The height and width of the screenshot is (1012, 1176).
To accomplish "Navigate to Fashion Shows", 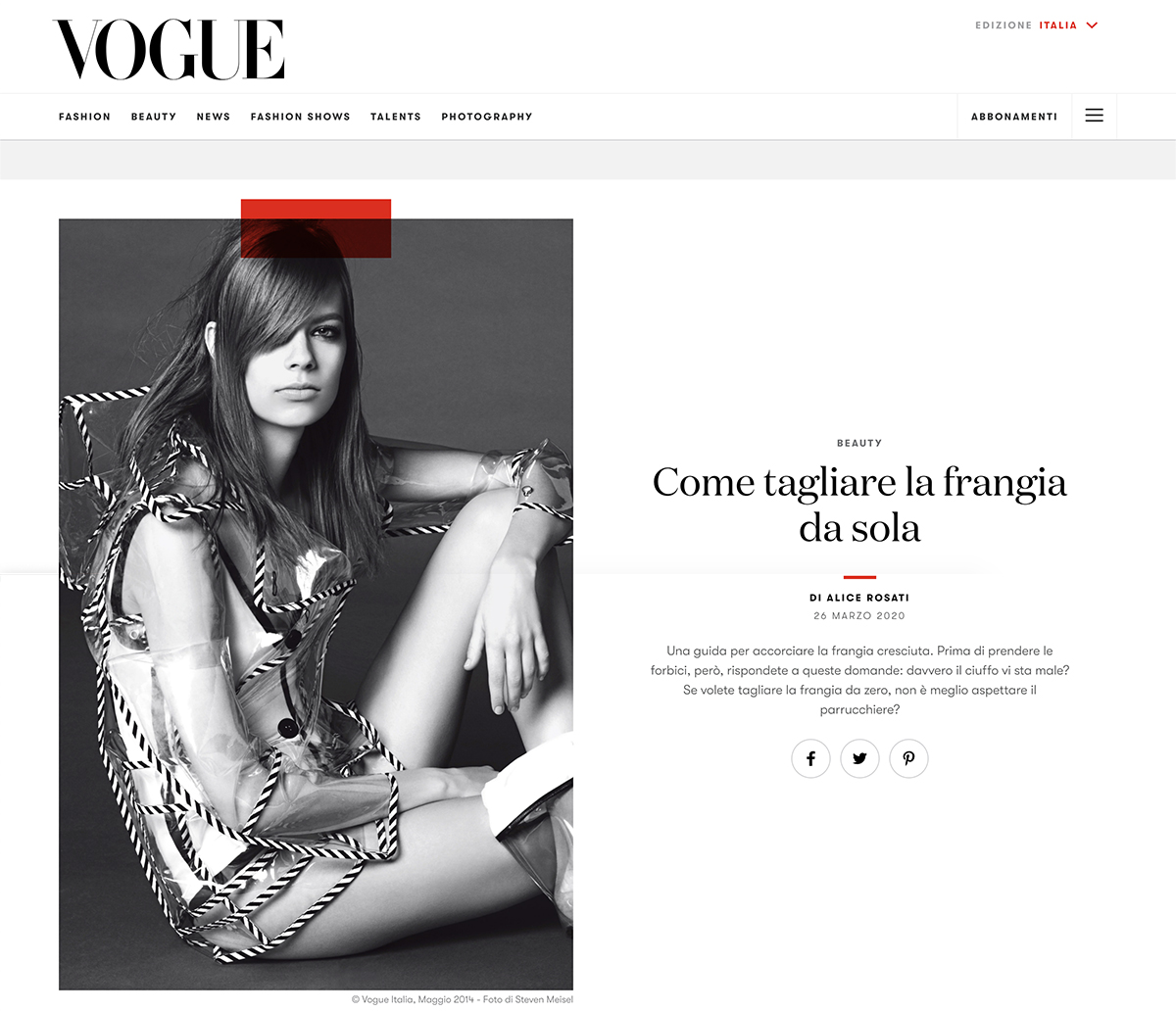I will [300, 117].
